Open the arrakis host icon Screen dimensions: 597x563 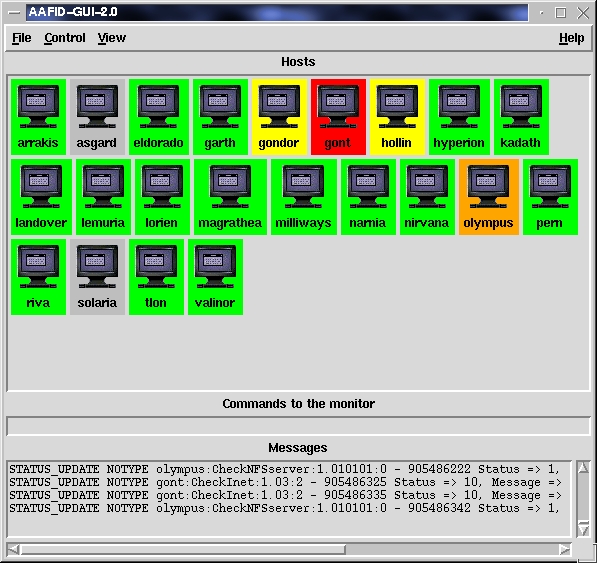pos(38,117)
